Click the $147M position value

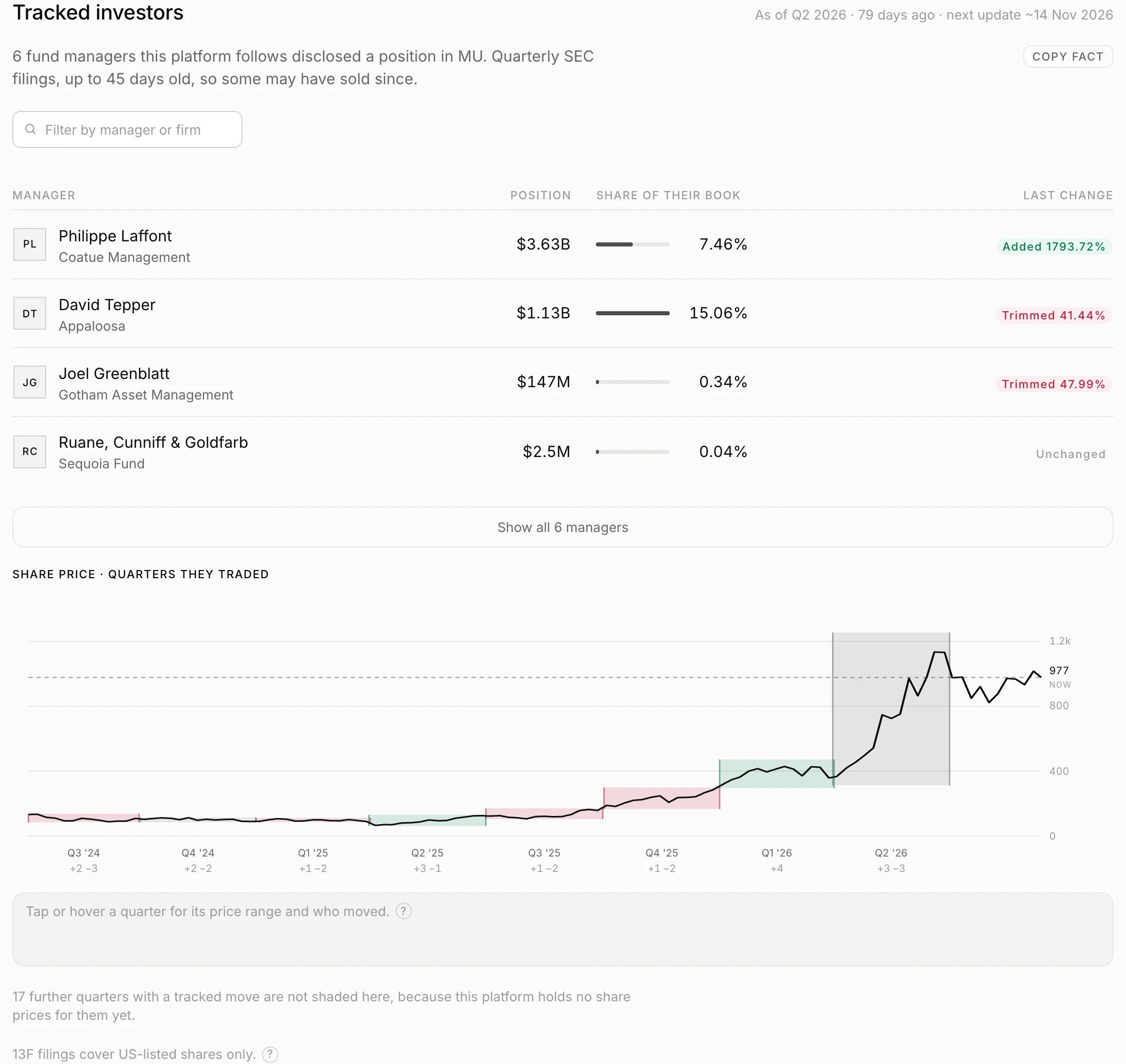(543, 382)
